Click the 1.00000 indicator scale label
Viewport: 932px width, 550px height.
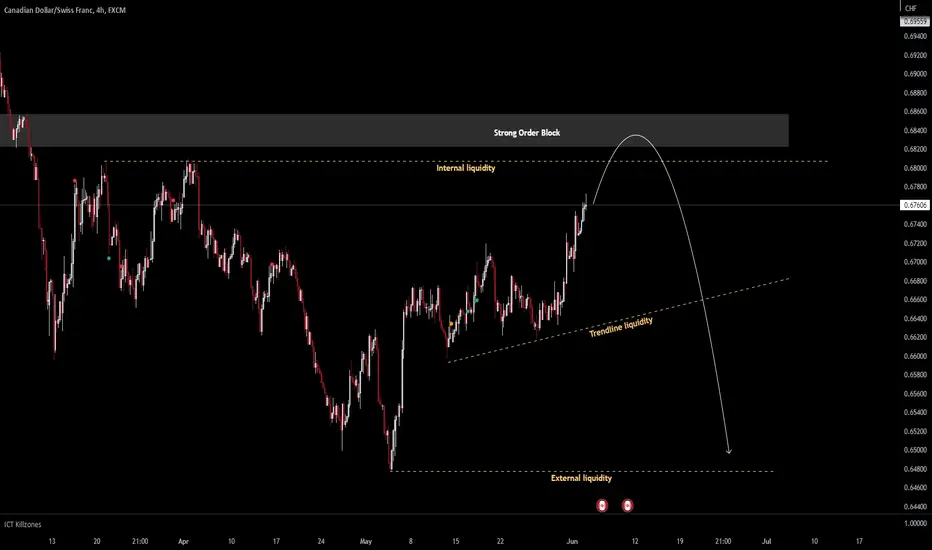(915, 523)
